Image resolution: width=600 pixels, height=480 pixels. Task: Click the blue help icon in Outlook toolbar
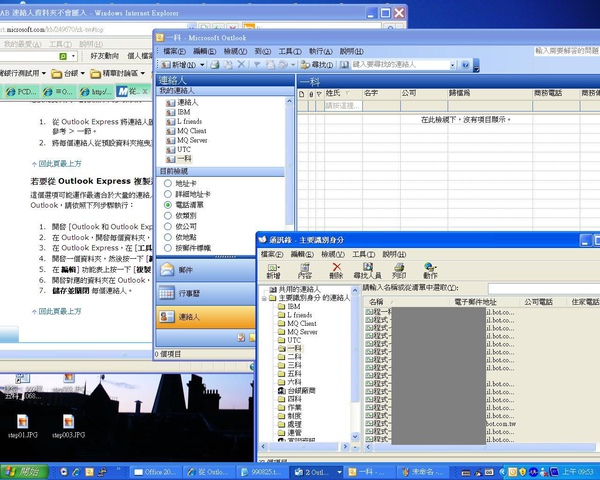tap(465, 65)
